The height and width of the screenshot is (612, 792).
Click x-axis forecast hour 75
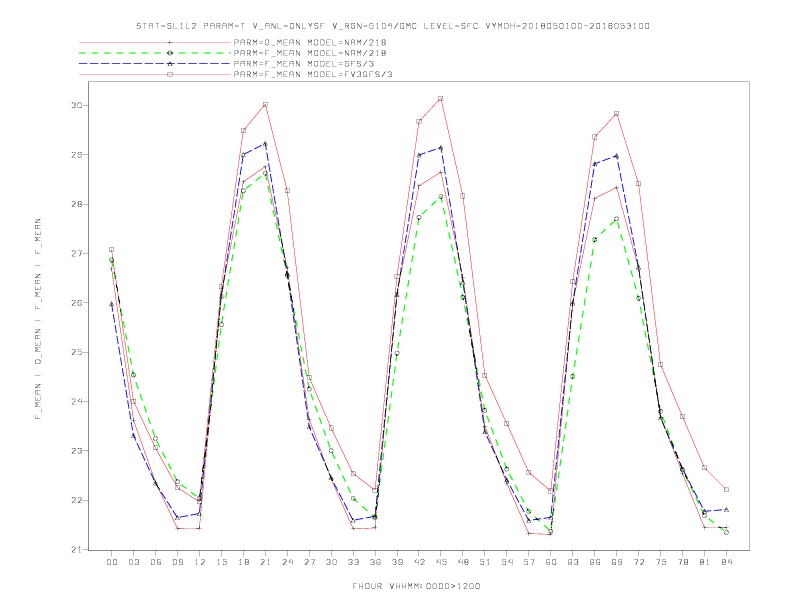(x=660, y=562)
